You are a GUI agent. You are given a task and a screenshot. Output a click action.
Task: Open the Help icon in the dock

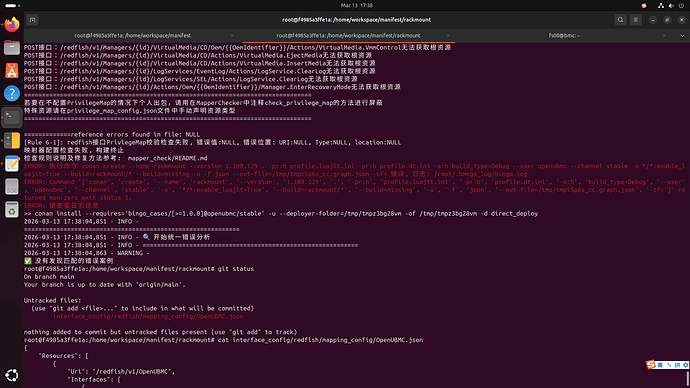tap(12, 93)
